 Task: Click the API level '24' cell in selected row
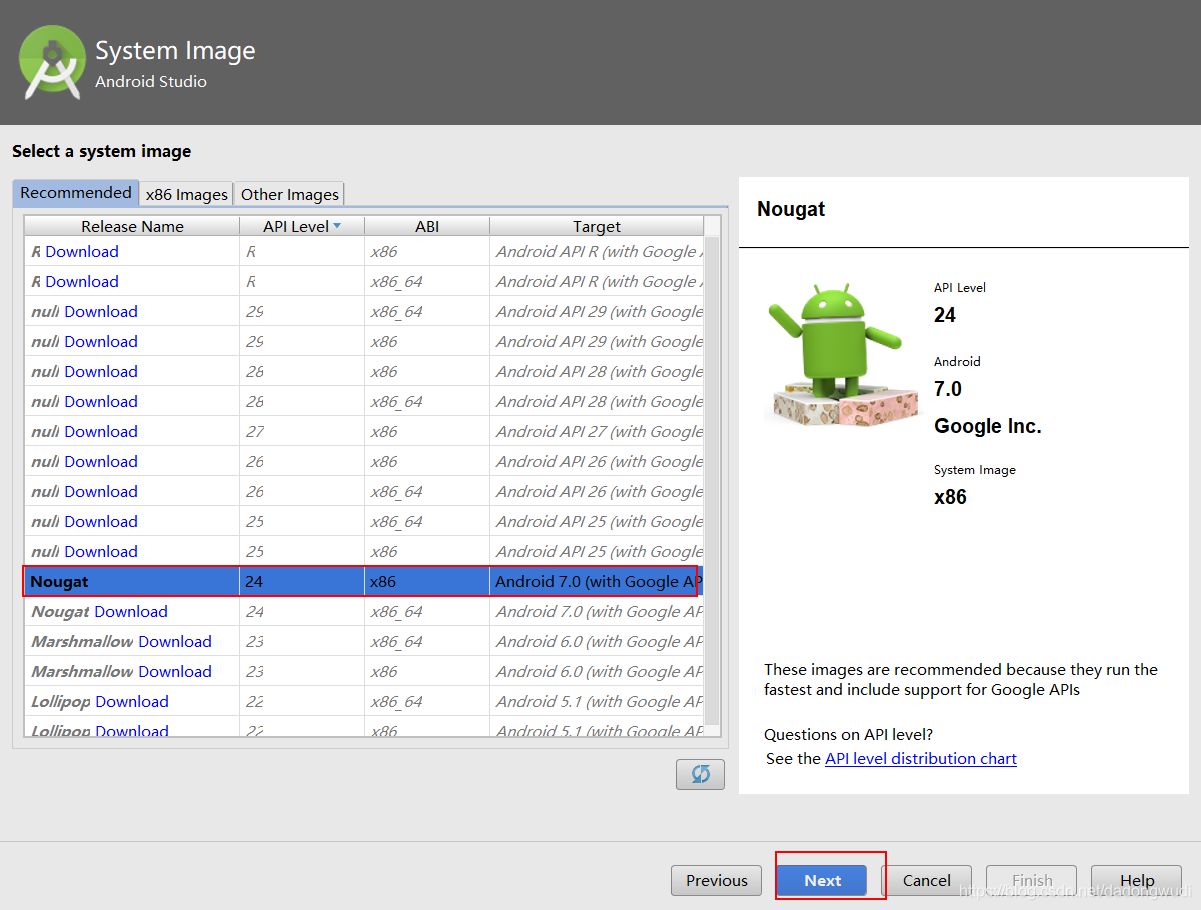(x=302, y=582)
